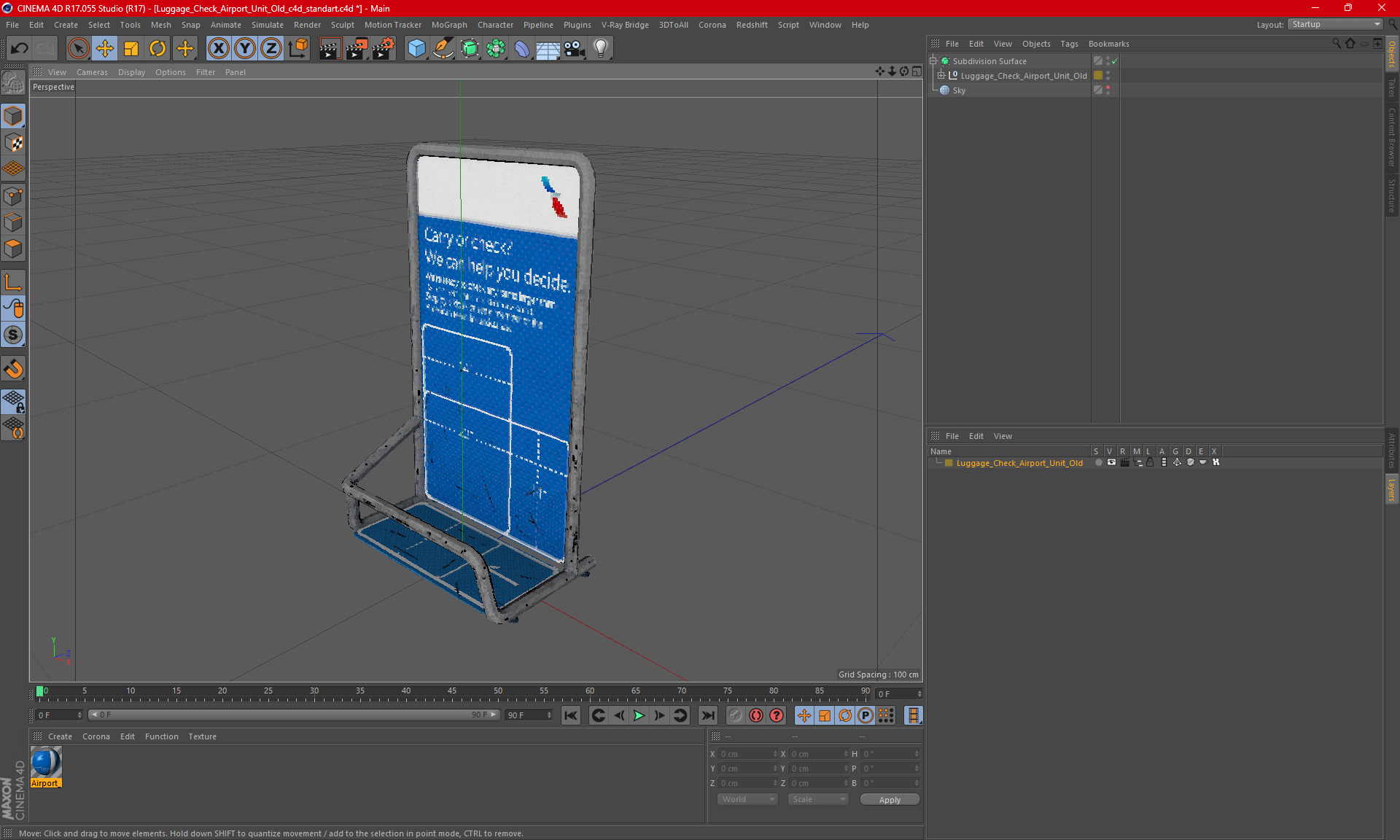Screen dimensions: 1400x840
Task: Toggle X axis lock
Action: point(218,48)
